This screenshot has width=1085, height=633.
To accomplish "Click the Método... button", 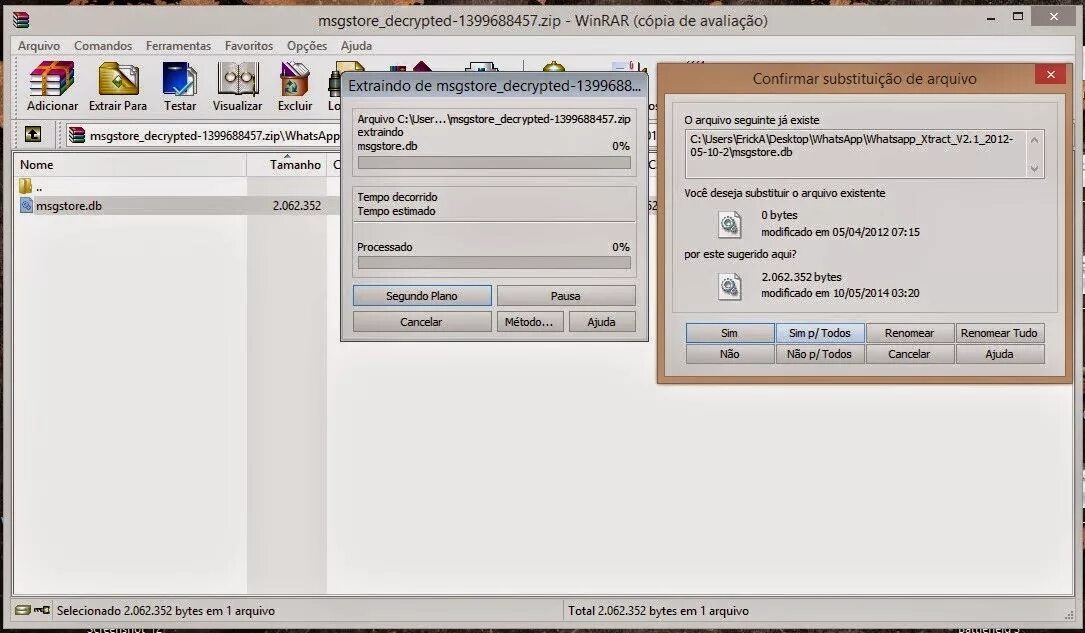I will 529,322.
